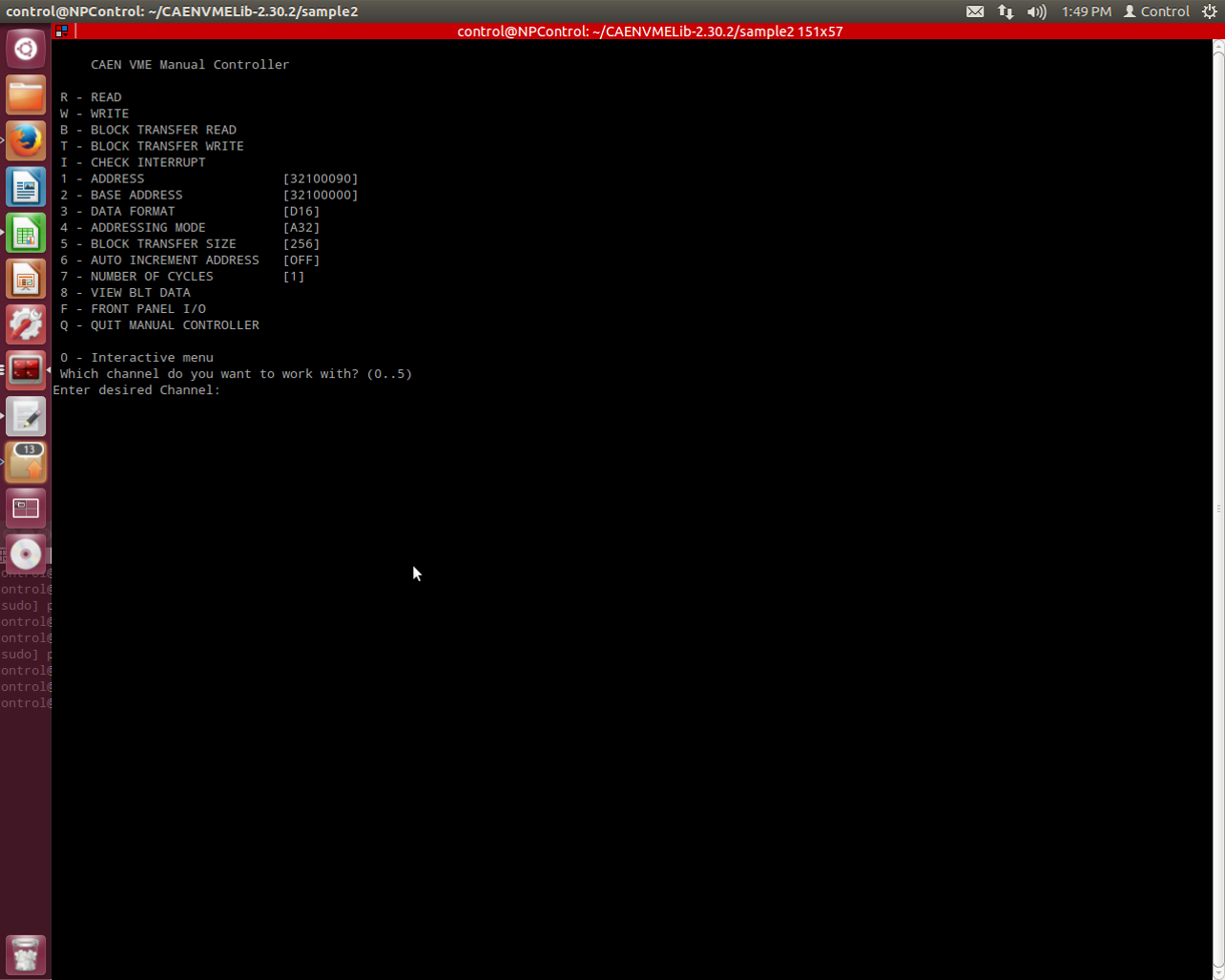Open the text editor dock icon
Viewport: 1225px width, 980px height.
click(x=26, y=416)
